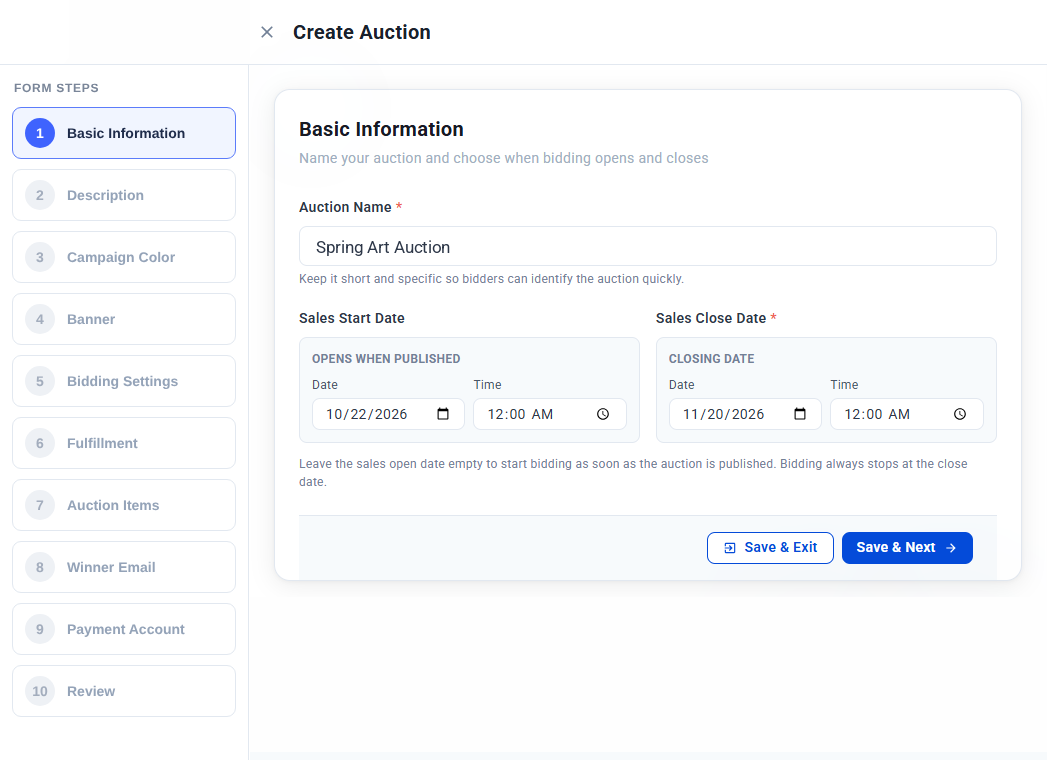Focus the Auction Name input field
1047x760 pixels.
pyautogui.click(x=648, y=246)
